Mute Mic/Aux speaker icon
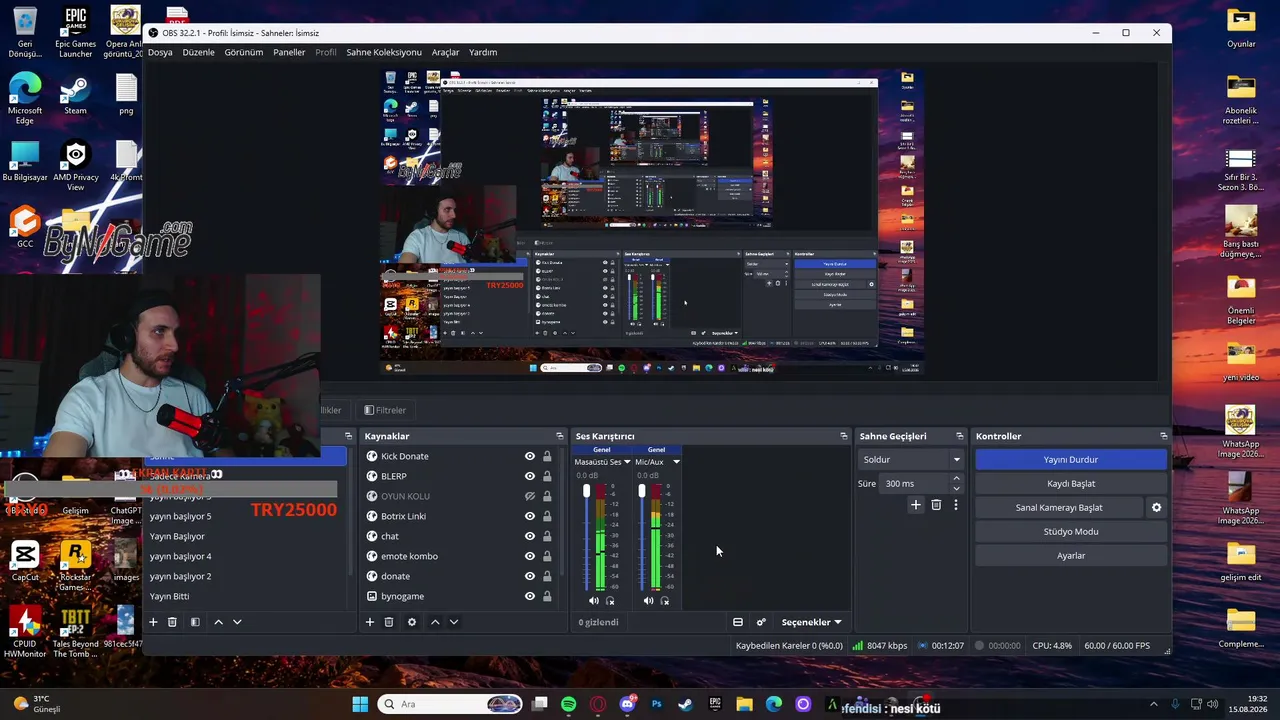This screenshot has height=720, width=1280. (648, 600)
